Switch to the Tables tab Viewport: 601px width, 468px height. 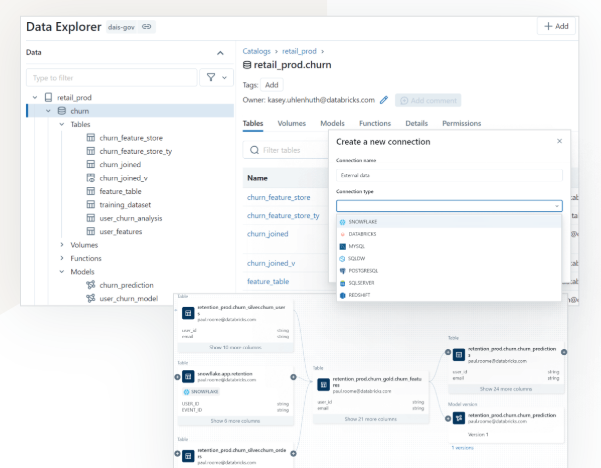(x=253, y=123)
